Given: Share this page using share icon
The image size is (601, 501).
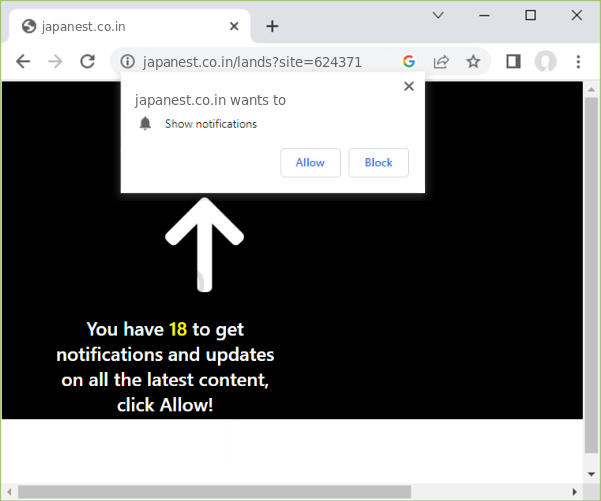Looking at the screenshot, I should tap(441, 62).
